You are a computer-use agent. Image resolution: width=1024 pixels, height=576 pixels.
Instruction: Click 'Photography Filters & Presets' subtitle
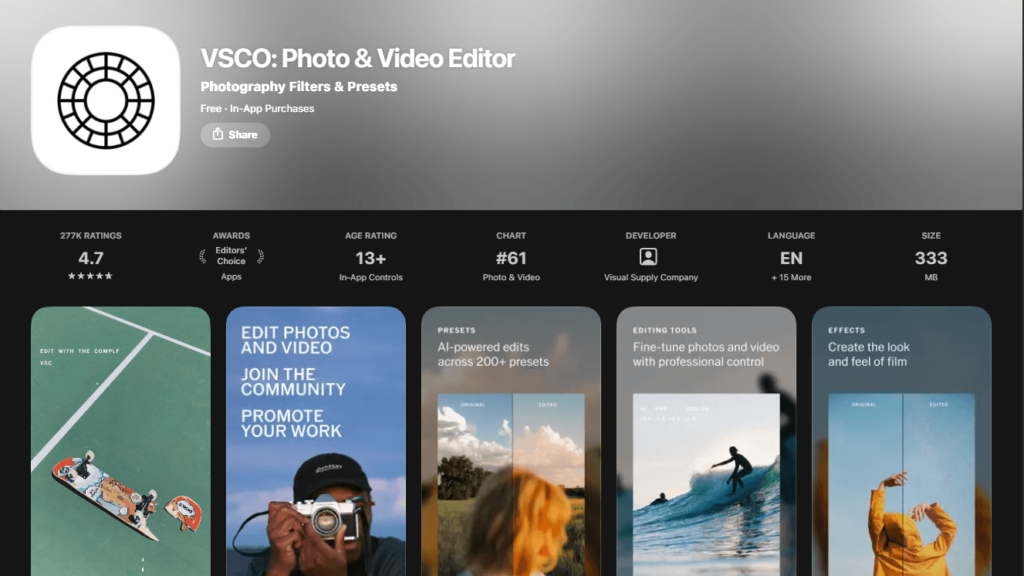[298, 87]
